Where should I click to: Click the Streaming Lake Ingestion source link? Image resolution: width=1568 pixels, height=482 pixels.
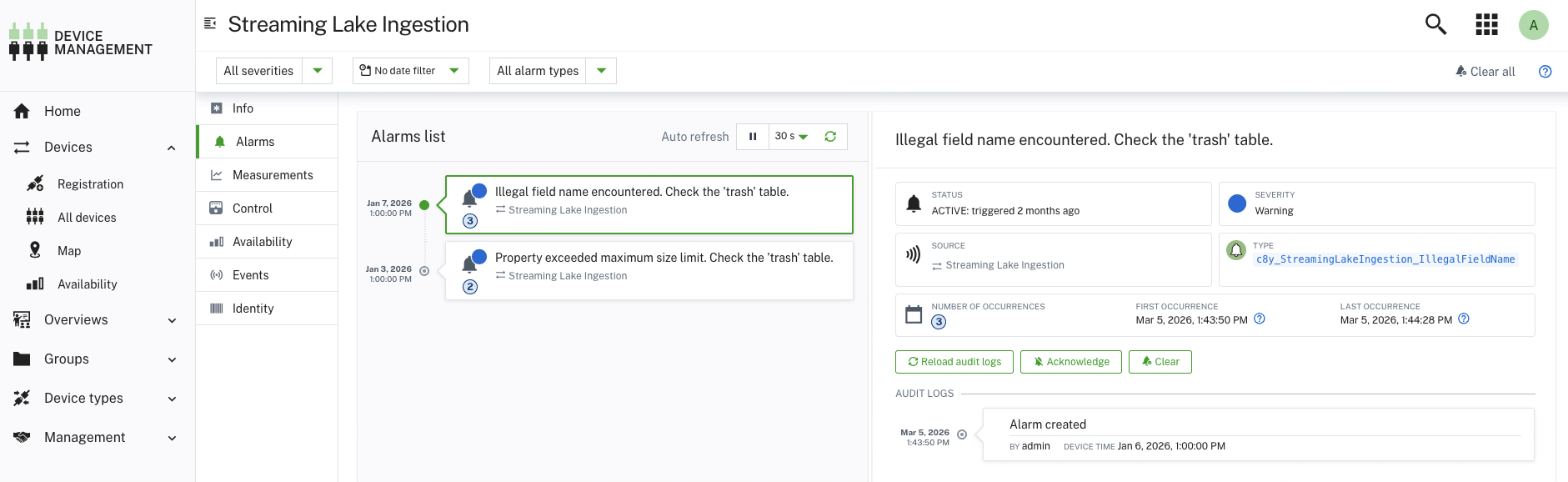tap(1004, 265)
